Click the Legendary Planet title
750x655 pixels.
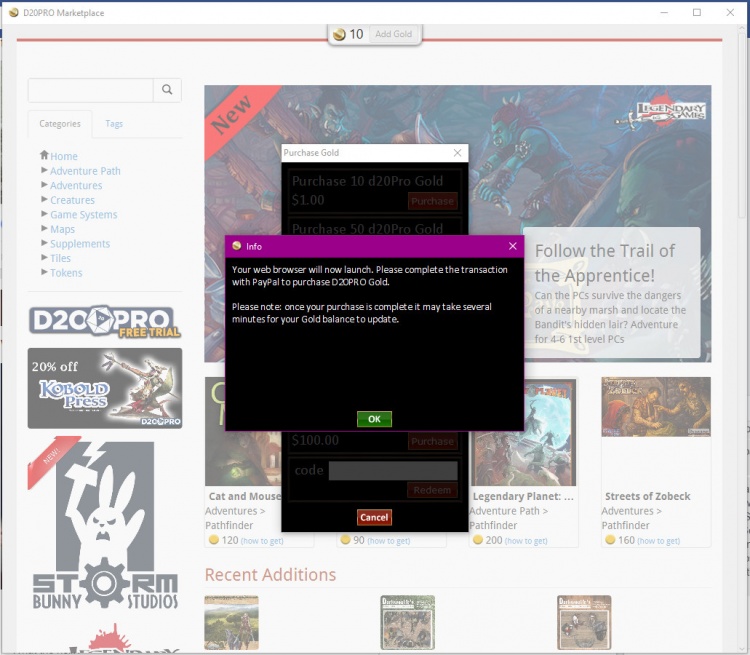(523, 496)
